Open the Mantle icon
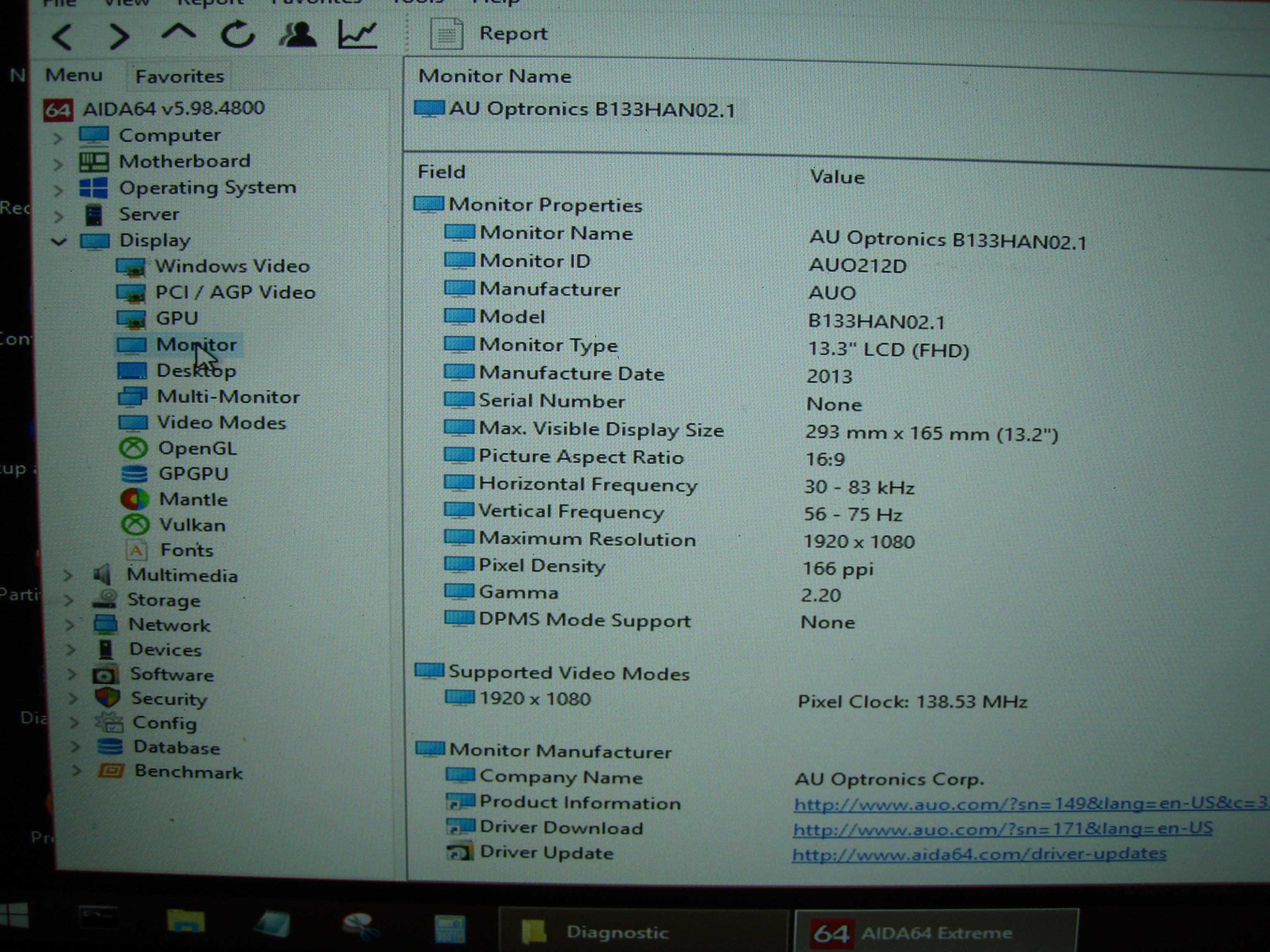Image resolution: width=1270 pixels, height=952 pixels. tap(135, 499)
